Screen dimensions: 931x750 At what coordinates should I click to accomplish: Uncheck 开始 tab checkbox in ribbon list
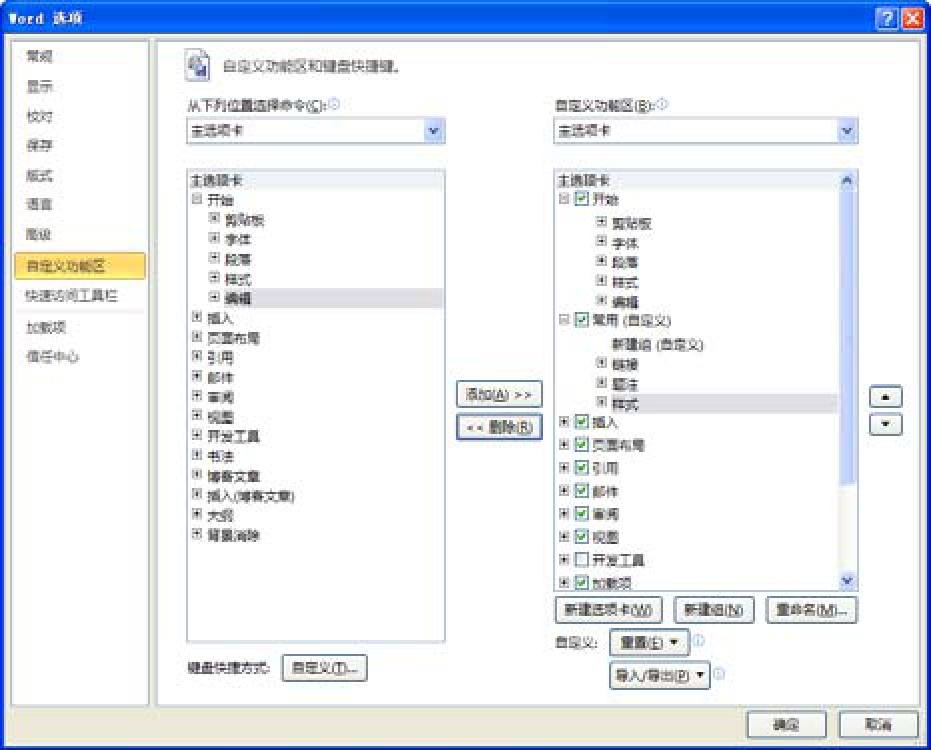pyautogui.click(x=581, y=198)
